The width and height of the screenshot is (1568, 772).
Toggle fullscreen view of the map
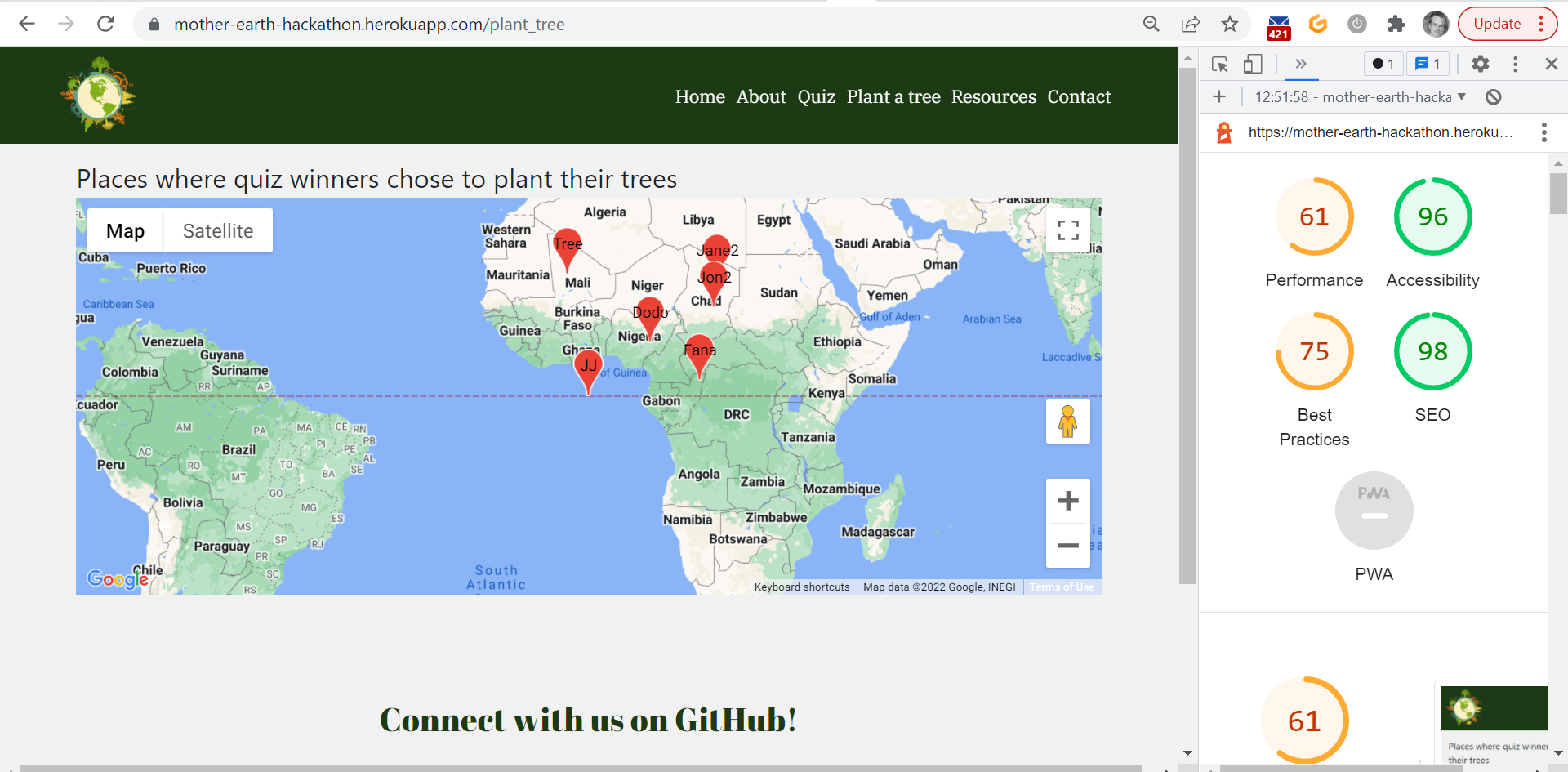[1068, 230]
